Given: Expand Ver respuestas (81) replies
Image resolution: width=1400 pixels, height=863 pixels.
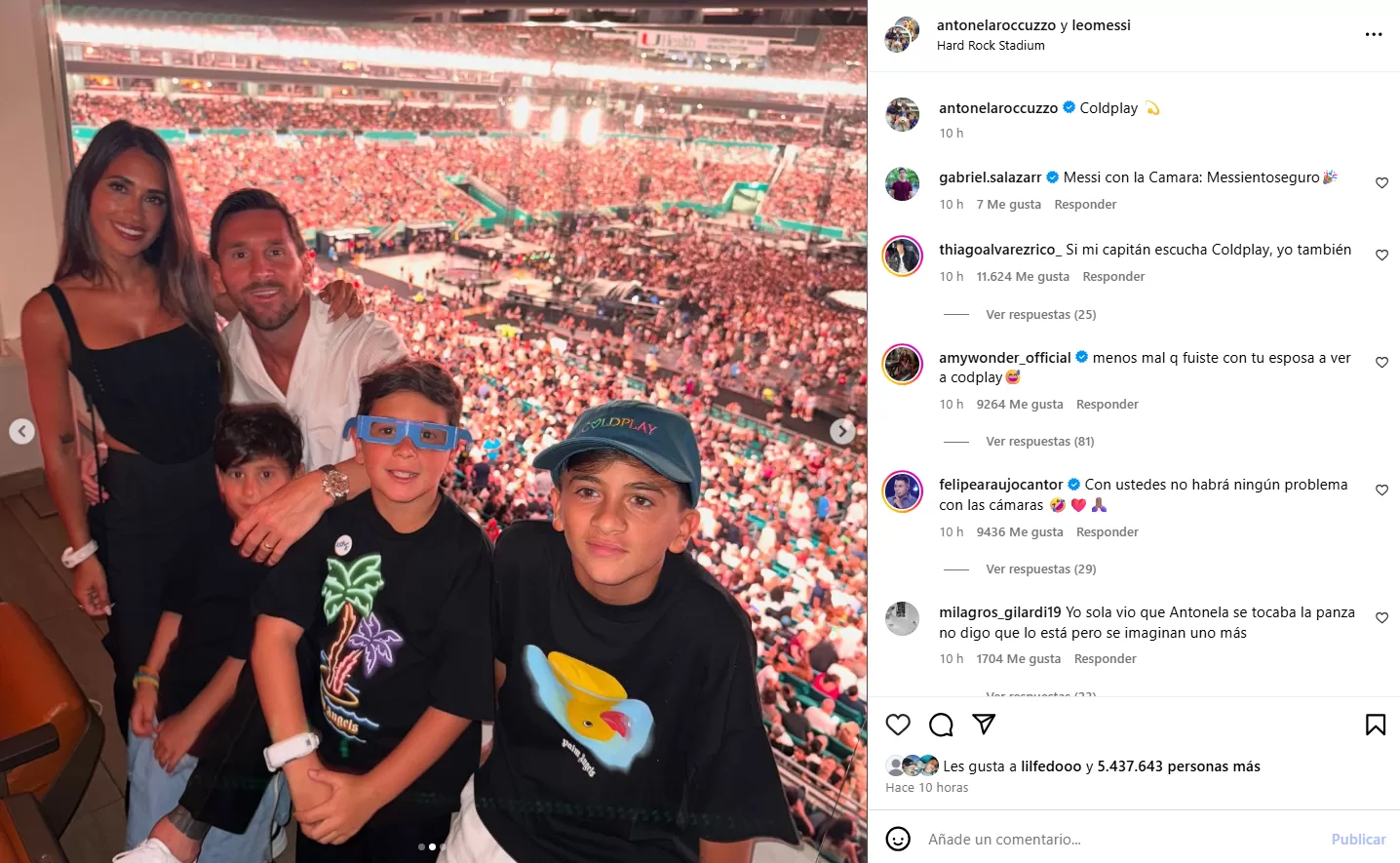Looking at the screenshot, I should [1039, 441].
